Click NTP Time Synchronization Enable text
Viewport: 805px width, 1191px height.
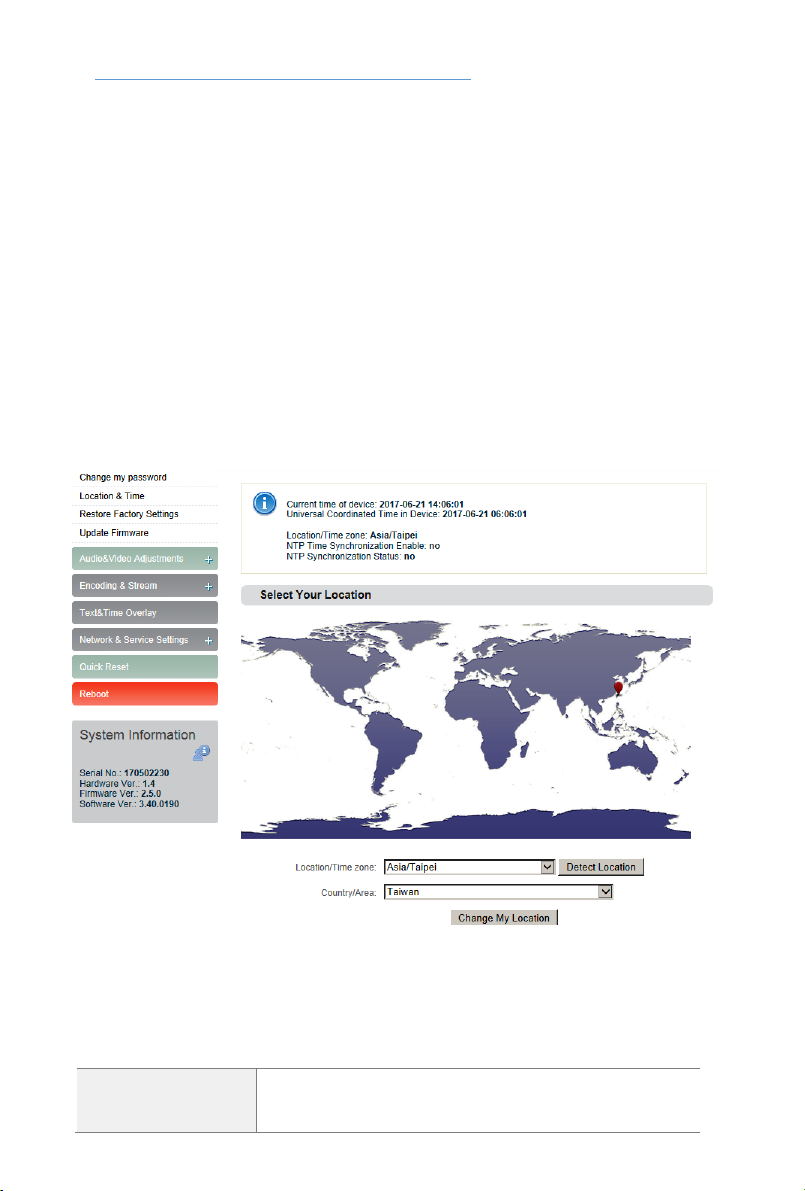coord(363,545)
